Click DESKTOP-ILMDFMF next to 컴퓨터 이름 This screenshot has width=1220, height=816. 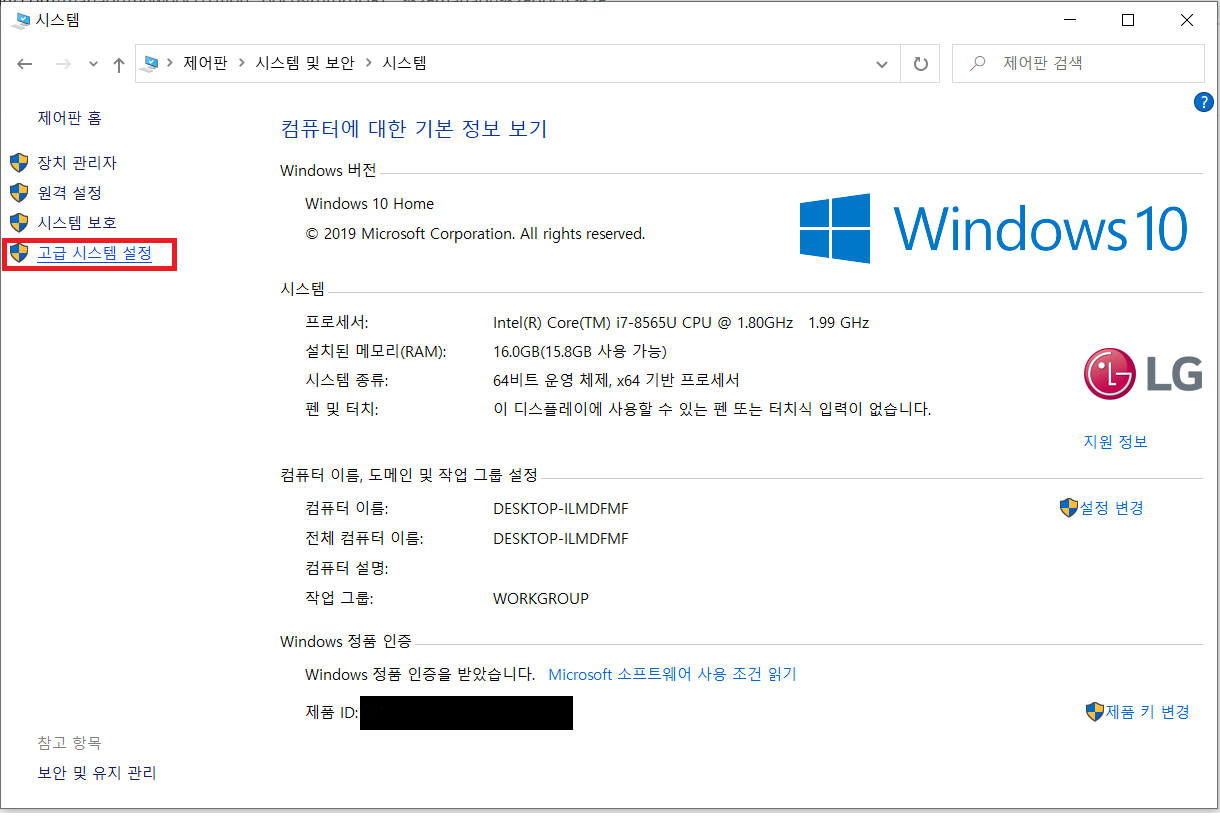[561, 508]
